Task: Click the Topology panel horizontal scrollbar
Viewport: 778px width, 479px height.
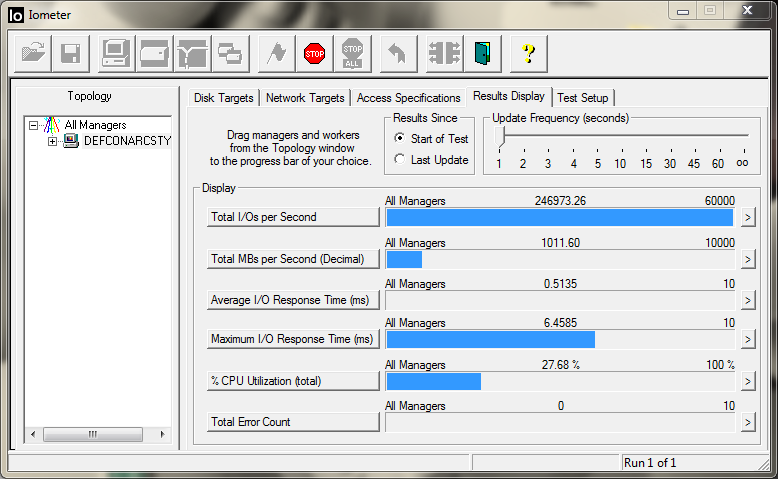Action: click(93, 434)
